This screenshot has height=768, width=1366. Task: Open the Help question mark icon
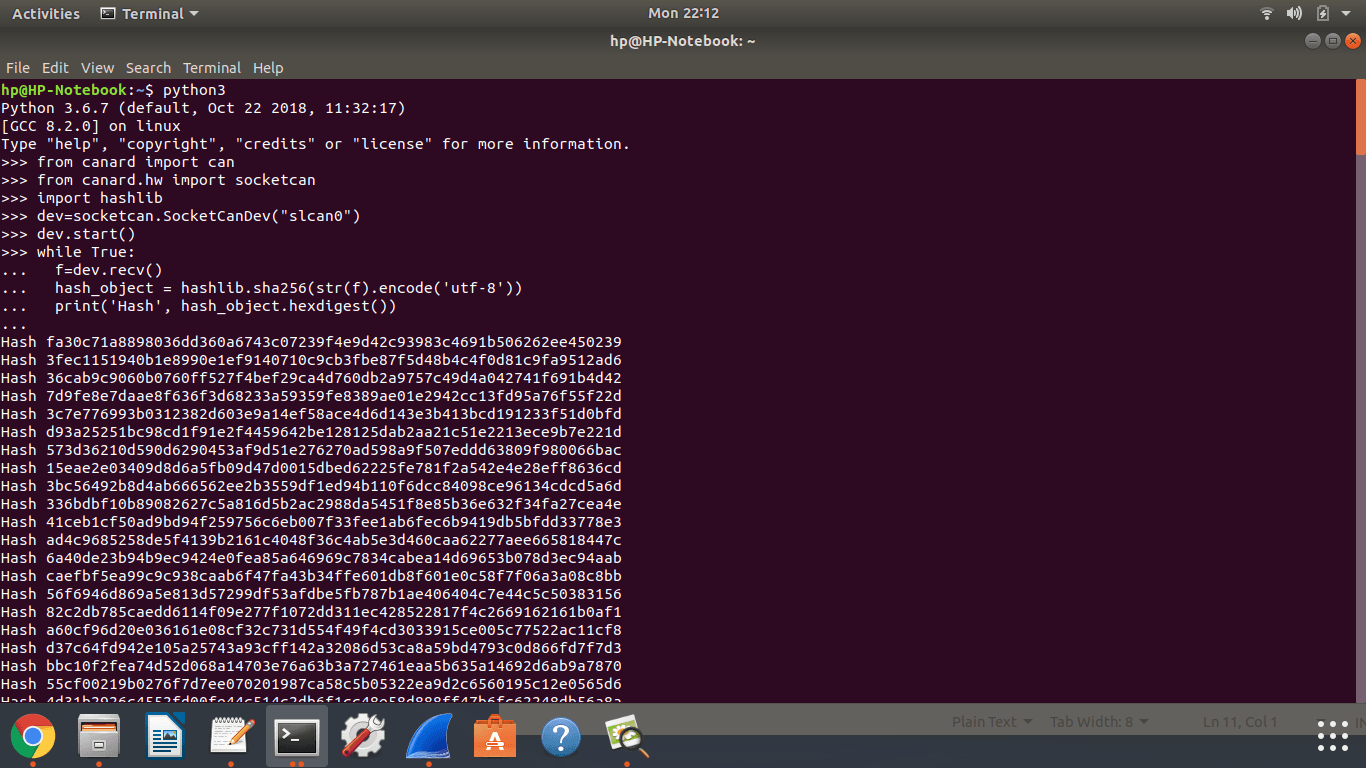click(x=561, y=738)
